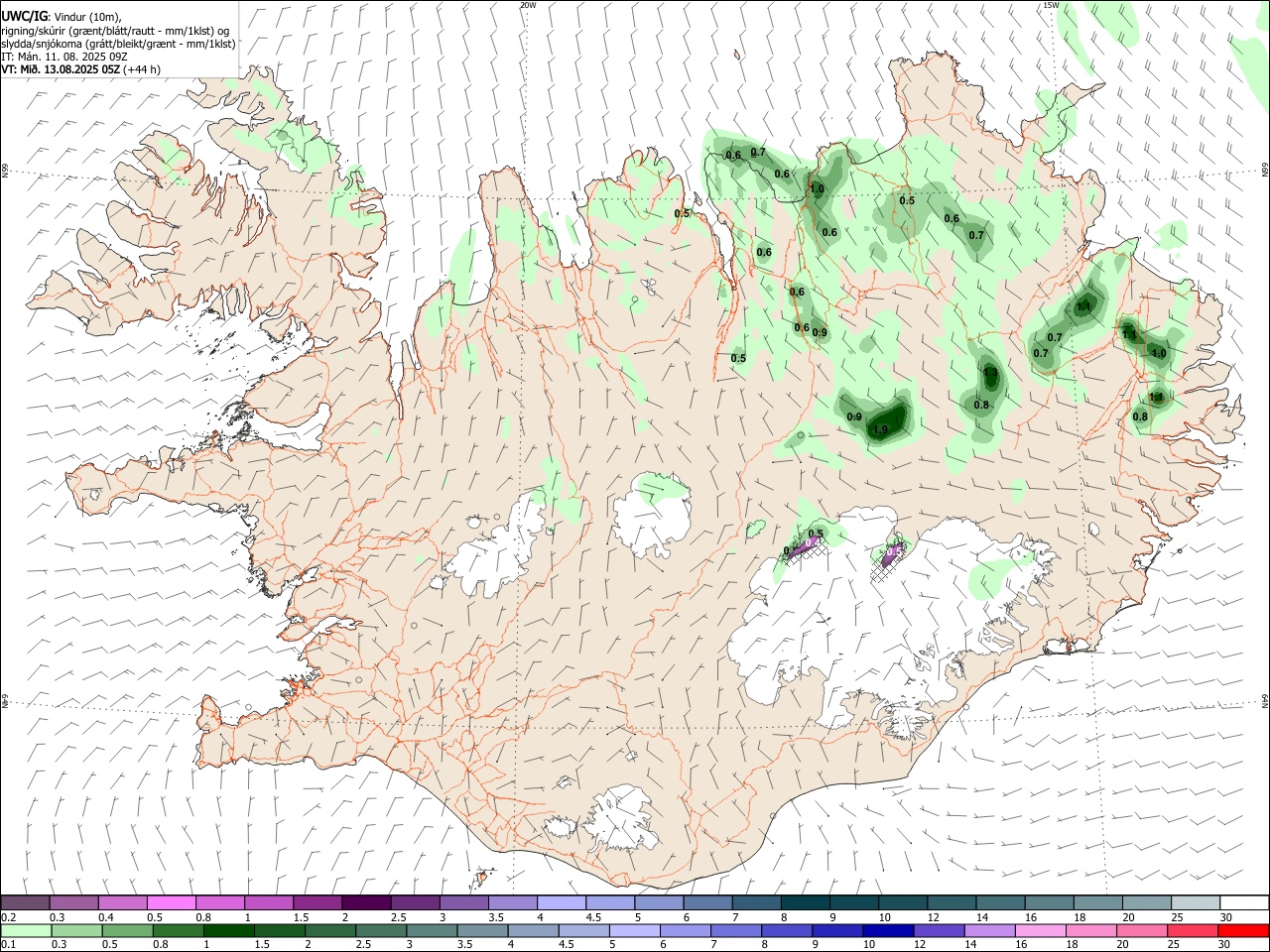The image size is (1270, 952).
Task: Click the lower legend swatch between 0.1 and 0.3
Action: [26, 930]
